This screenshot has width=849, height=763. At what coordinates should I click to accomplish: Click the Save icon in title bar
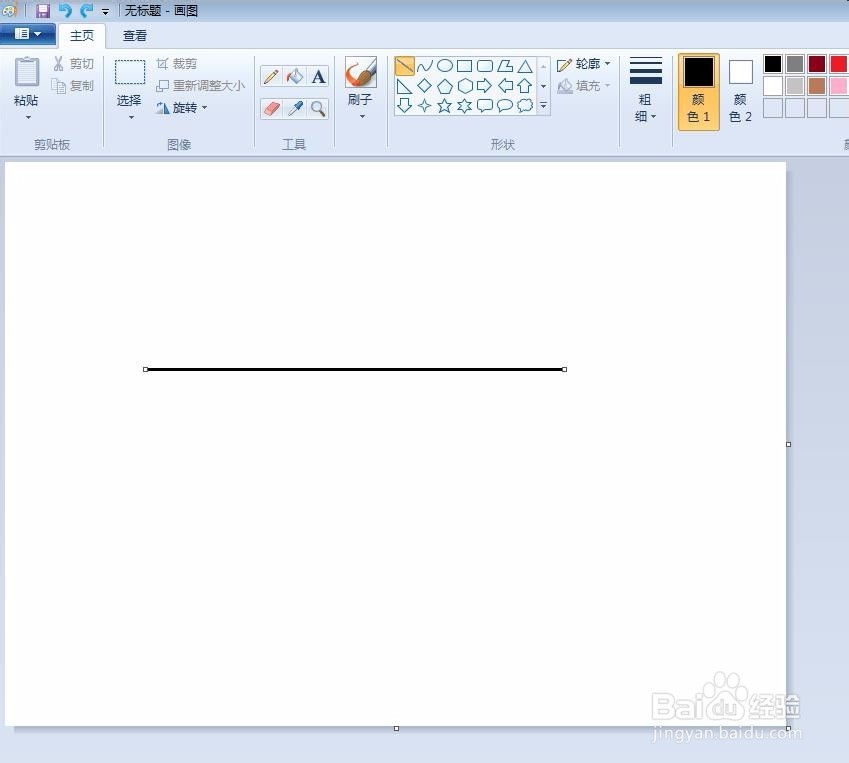coord(43,10)
